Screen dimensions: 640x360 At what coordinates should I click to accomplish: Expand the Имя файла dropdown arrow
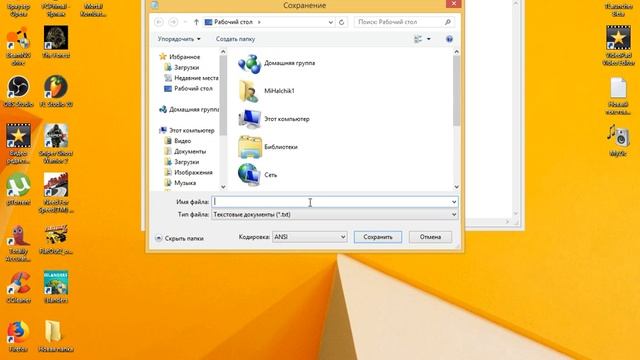point(454,202)
